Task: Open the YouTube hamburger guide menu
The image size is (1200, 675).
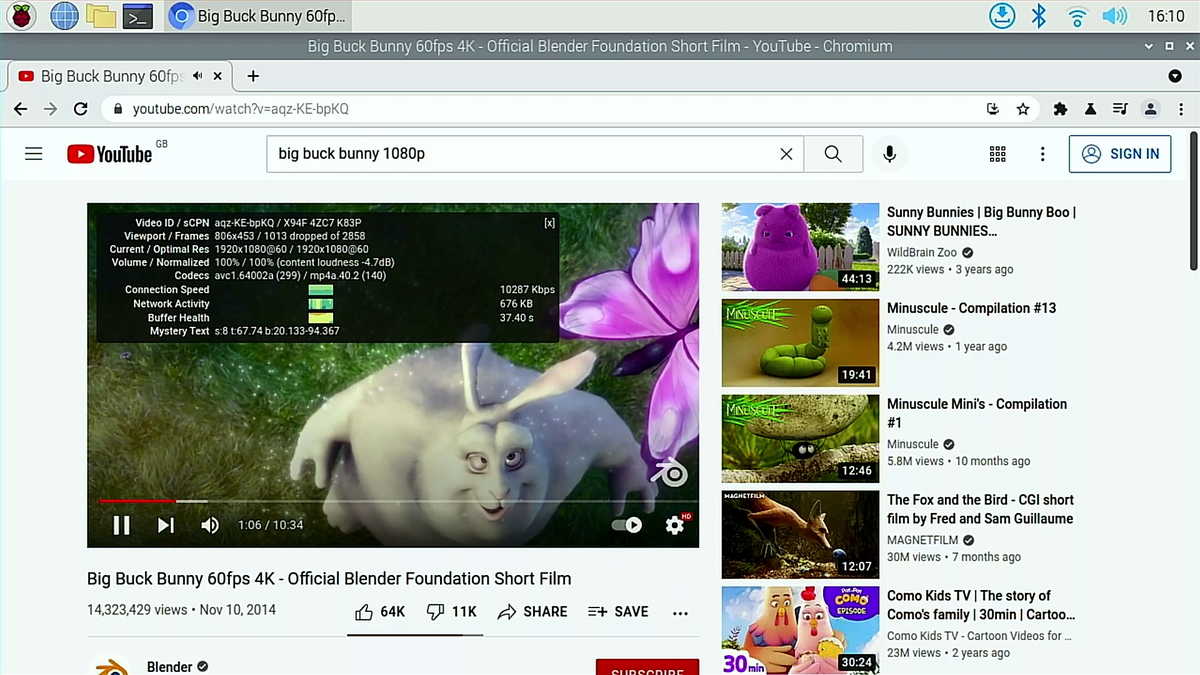Action: [x=34, y=154]
